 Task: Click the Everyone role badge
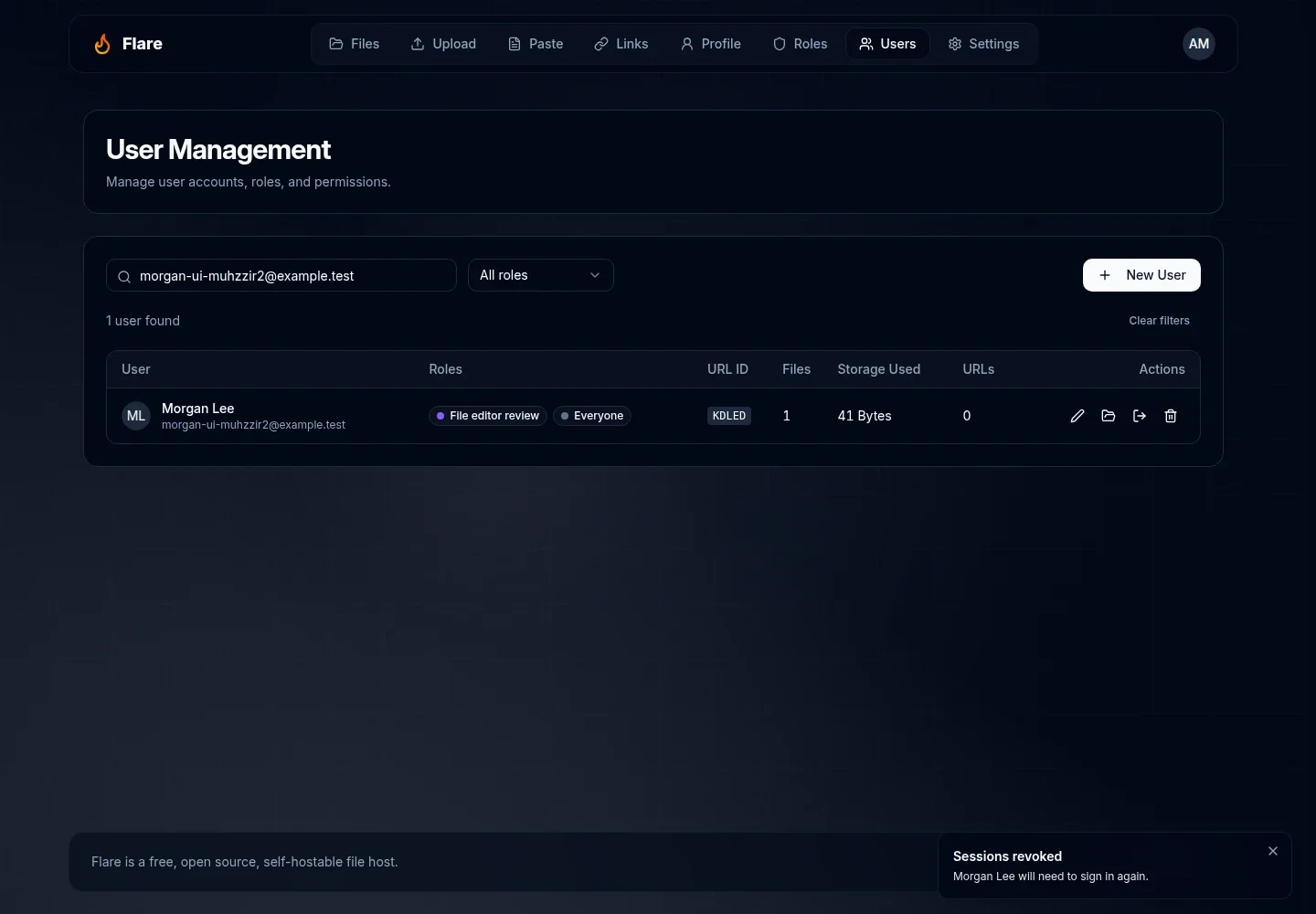coord(592,416)
